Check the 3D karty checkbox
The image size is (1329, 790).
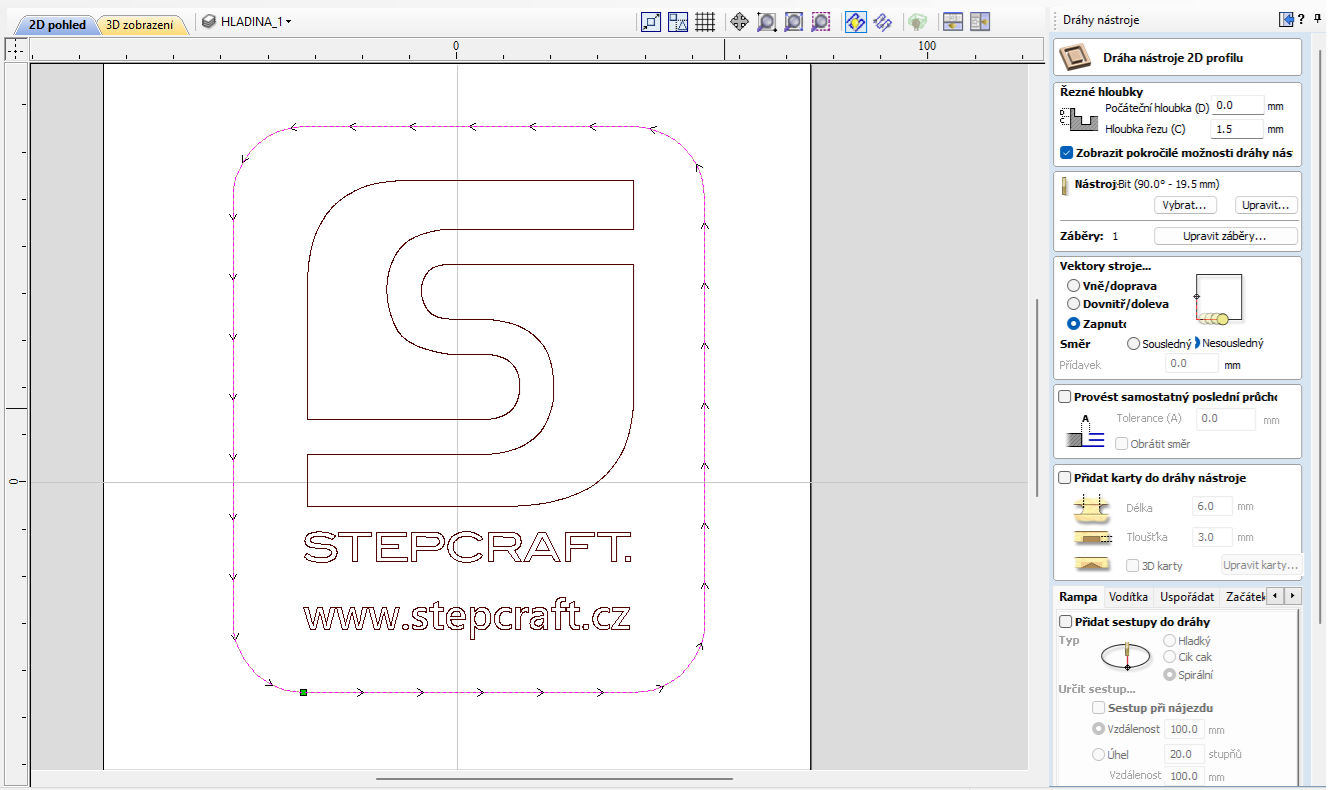(1133, 566)
